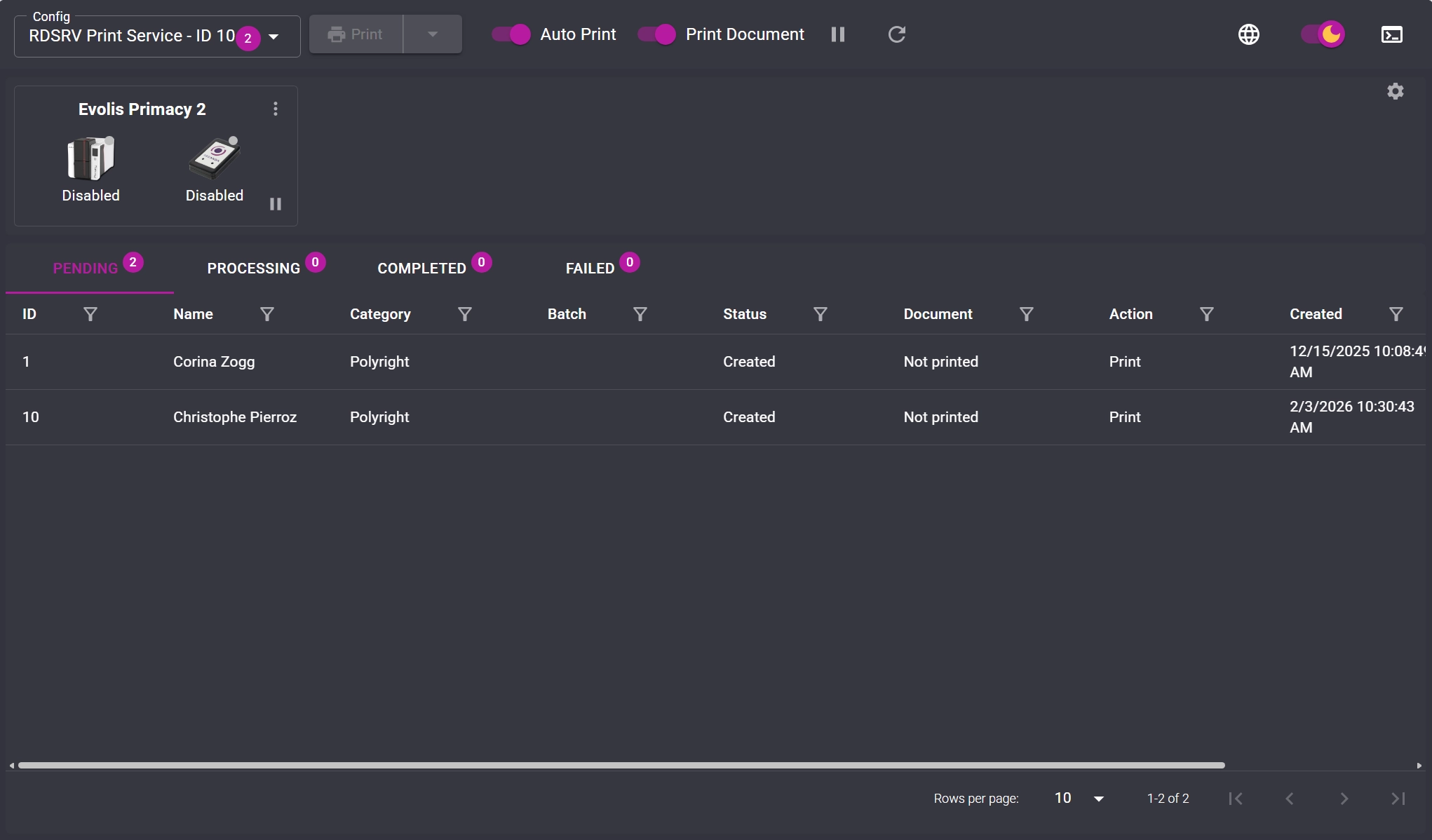Click the Print button in toolbar
Screen dimensions: 1432x840
pos(356,34)
